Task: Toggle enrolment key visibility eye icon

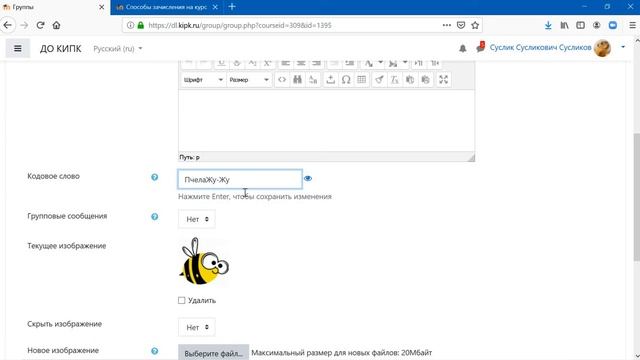Action: pyautogui.click(x=308, y=178)
